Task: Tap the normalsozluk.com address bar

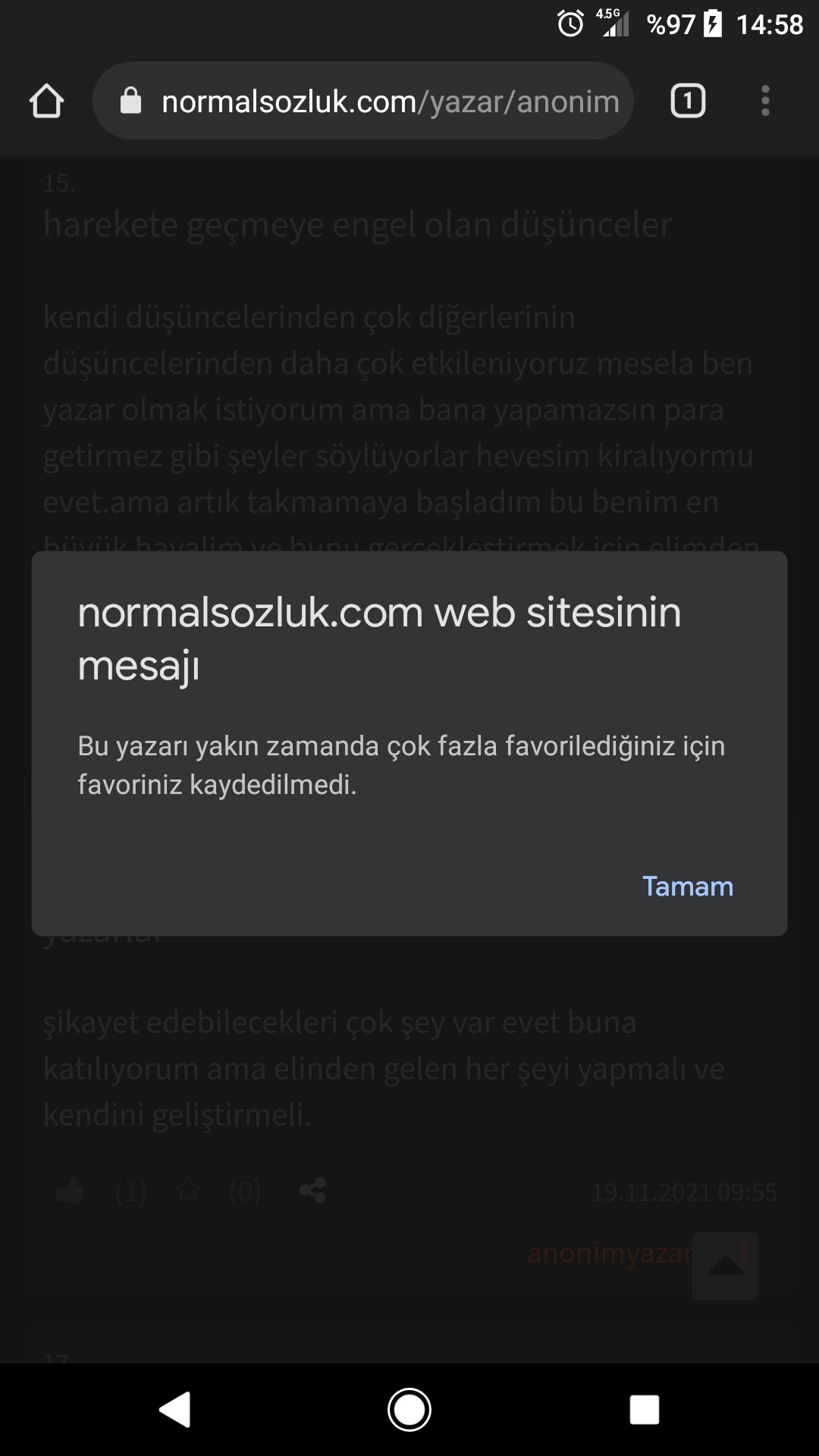Action: point(363,101)
